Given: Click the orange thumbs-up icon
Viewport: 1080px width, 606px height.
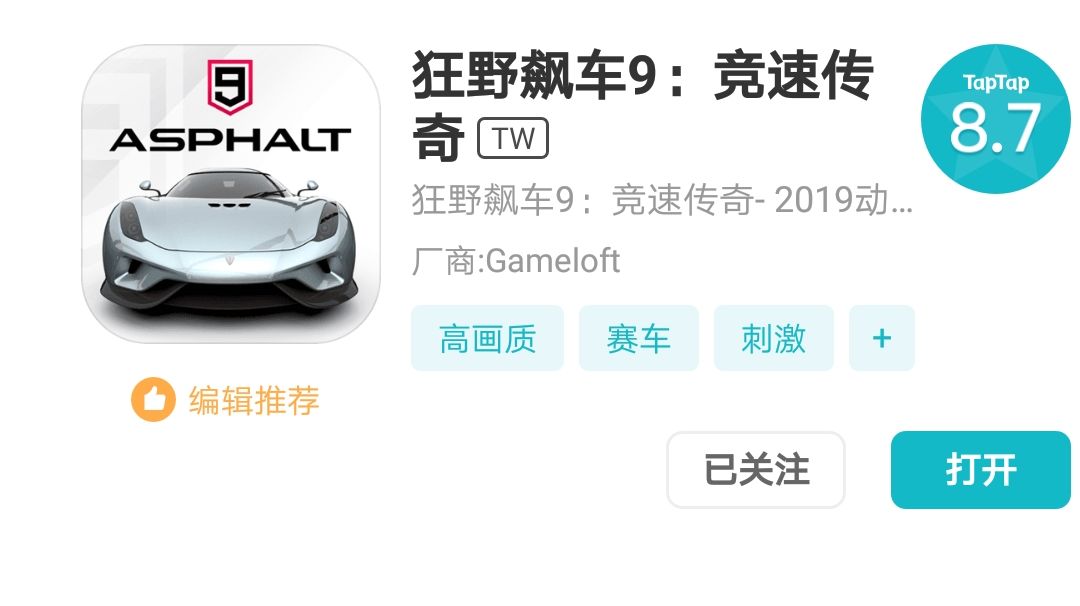Looking at the screenshot, I should tap(153, 399).
